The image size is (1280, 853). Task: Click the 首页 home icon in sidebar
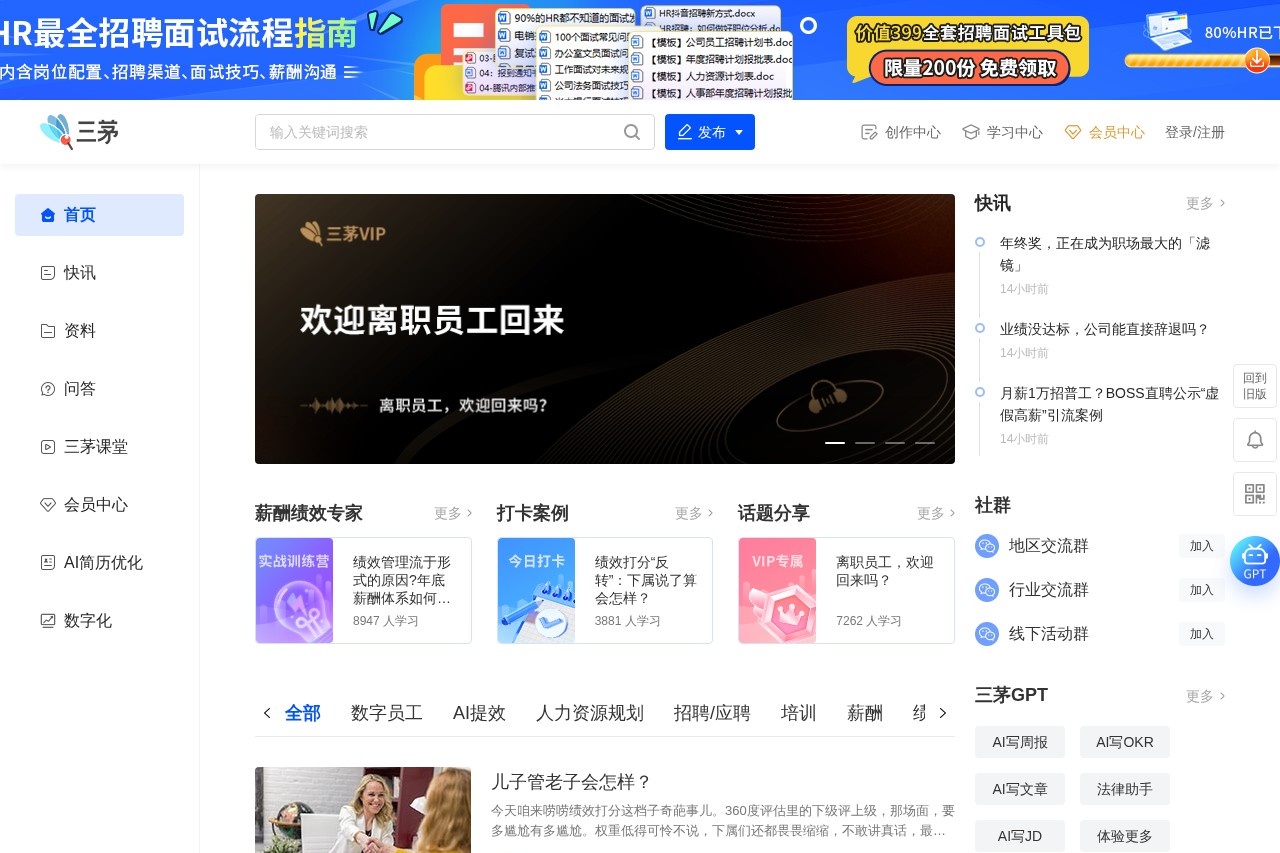[47, 215]
